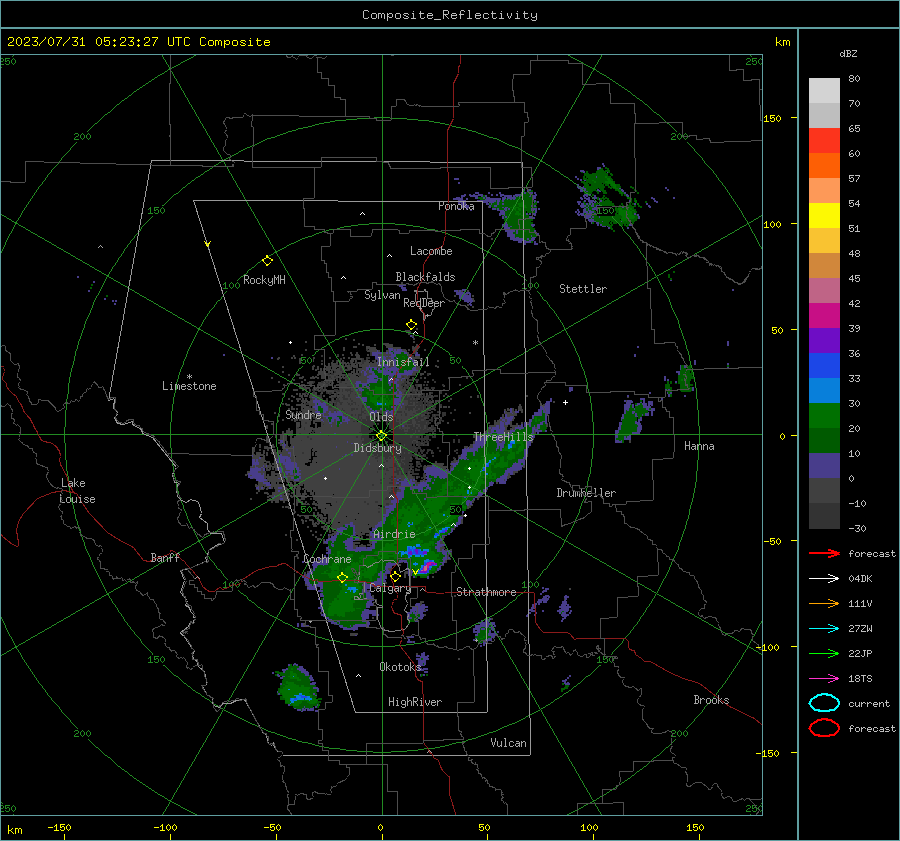Click the Ponoka city label
900x841 pixels.
point(456,206)
